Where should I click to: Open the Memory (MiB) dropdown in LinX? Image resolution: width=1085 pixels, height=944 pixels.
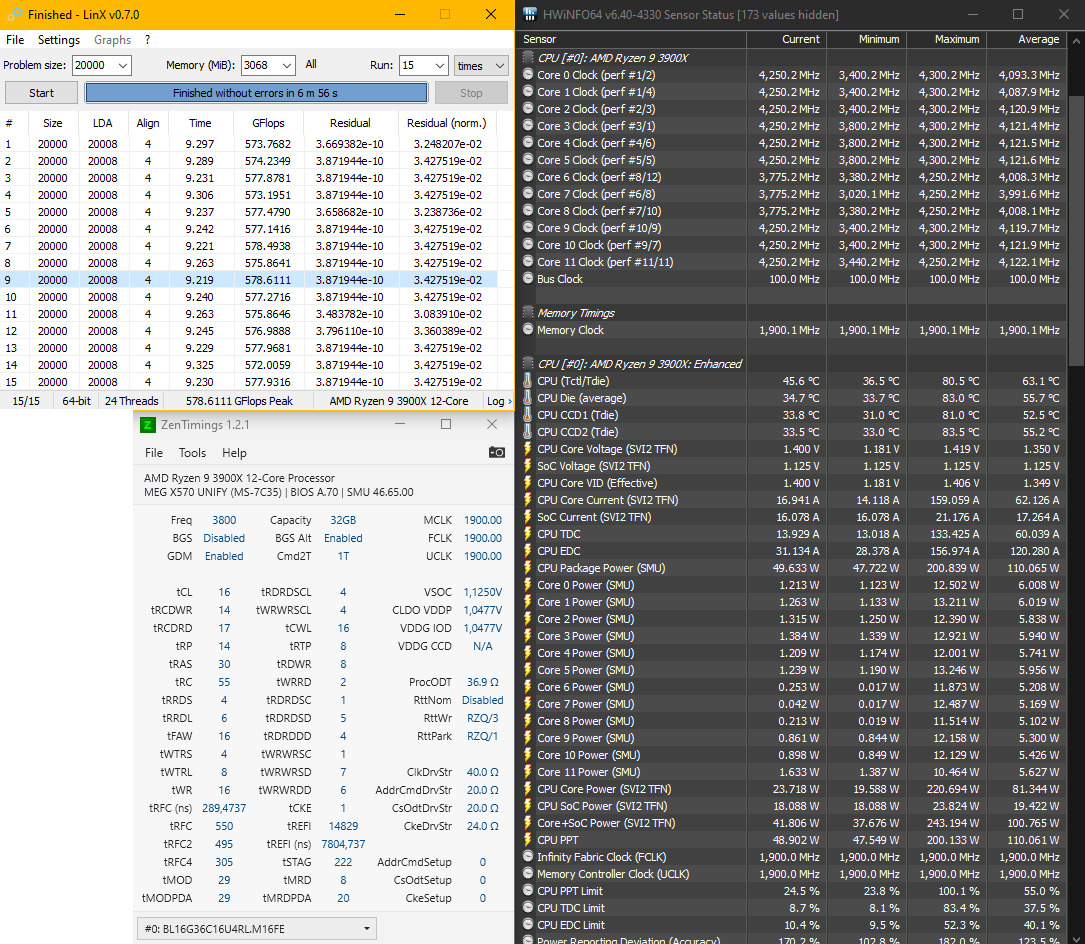coord(287,66)
